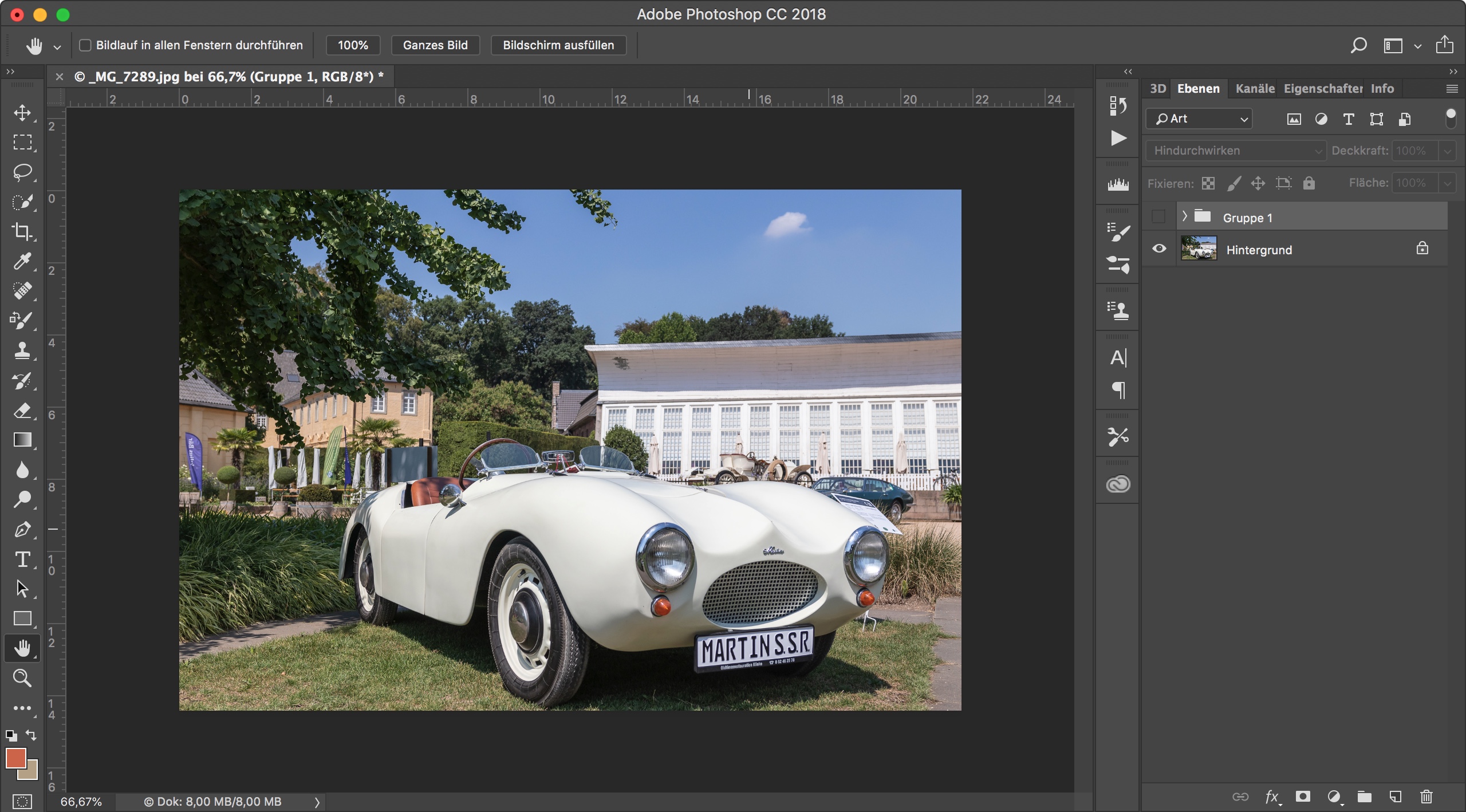Open the foreground color swatch

pyautogui.click(x=15, y=758)
